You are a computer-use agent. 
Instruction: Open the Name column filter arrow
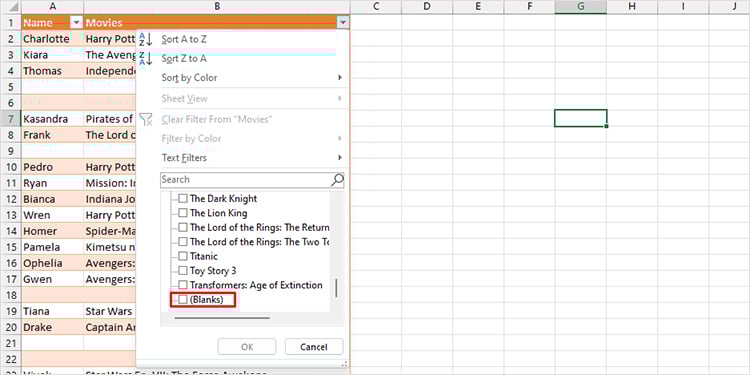click(x=77, y=22)
